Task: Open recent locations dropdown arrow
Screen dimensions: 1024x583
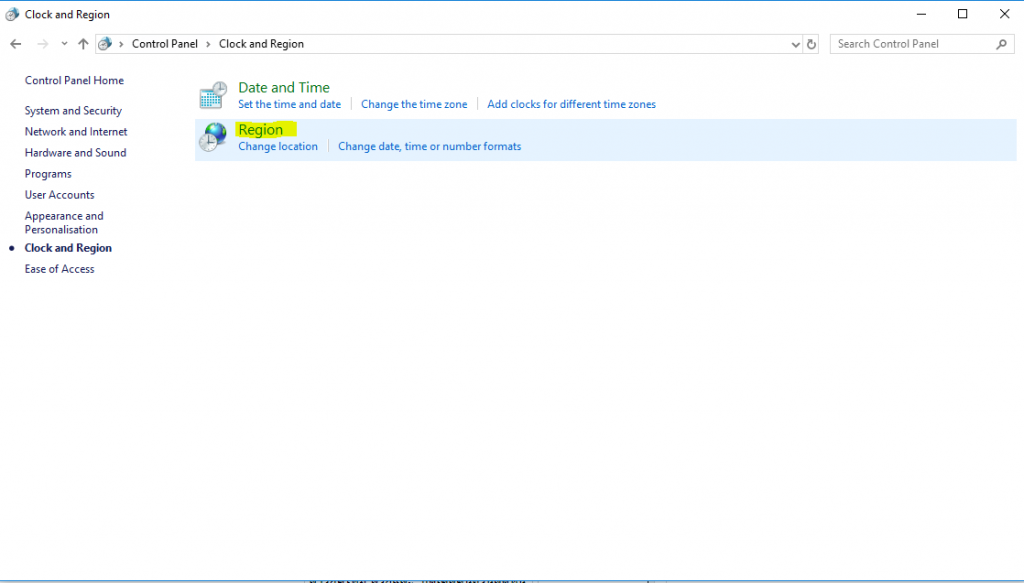Action: pyautogui.click(x=64, y=44)
